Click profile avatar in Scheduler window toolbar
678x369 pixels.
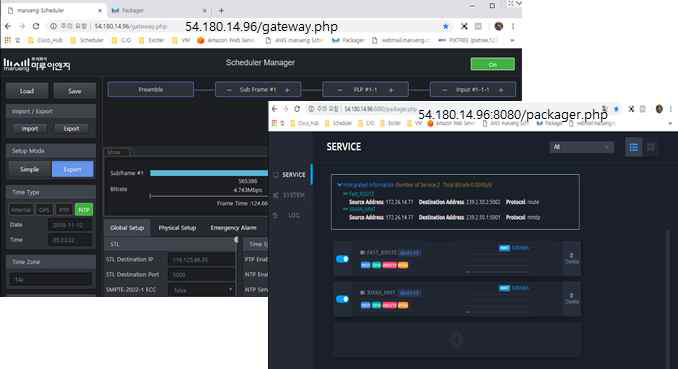pyautogui.click(x=499, y=26)
